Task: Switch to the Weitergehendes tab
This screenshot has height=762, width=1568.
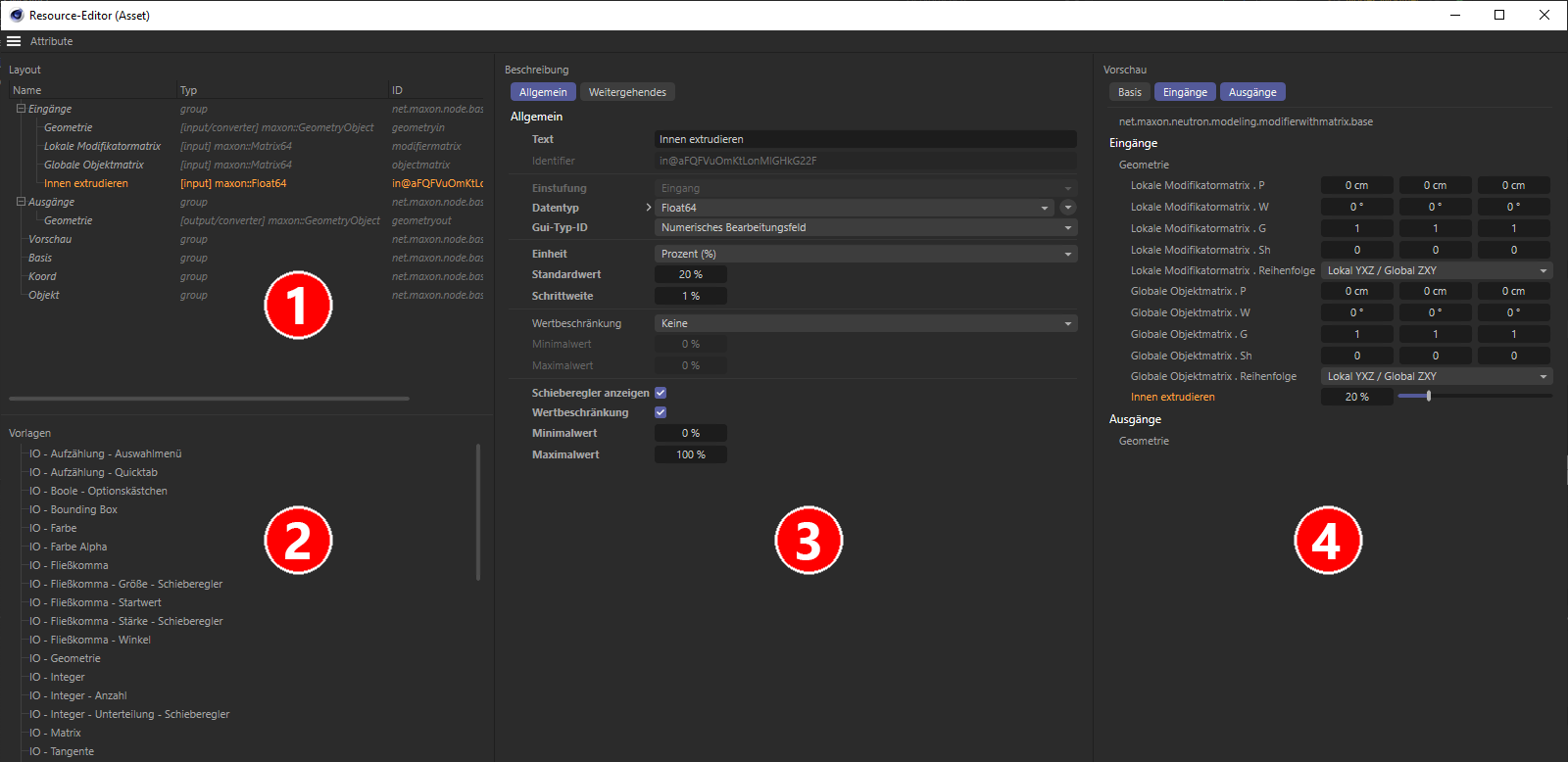Action: 627,92
